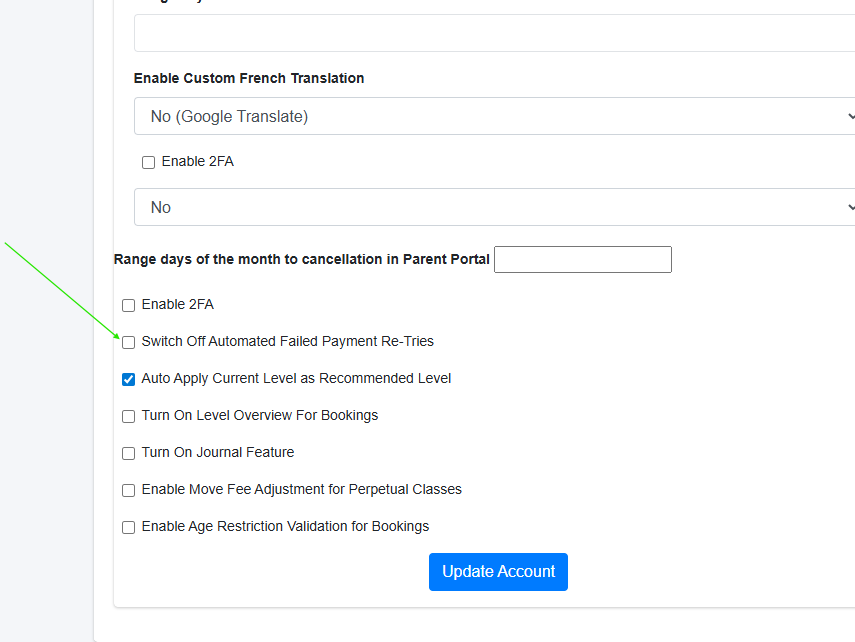Uncheck Auto Apply Current Level as Recommended Level
The image size is (855, 642).
coord(128,379)
